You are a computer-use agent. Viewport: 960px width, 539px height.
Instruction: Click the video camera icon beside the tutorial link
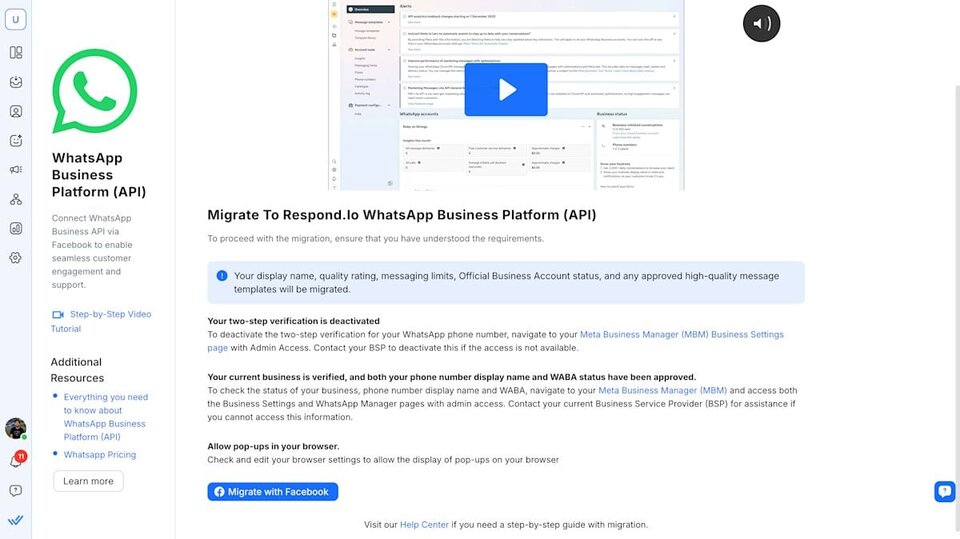click(x=58, y=314)
